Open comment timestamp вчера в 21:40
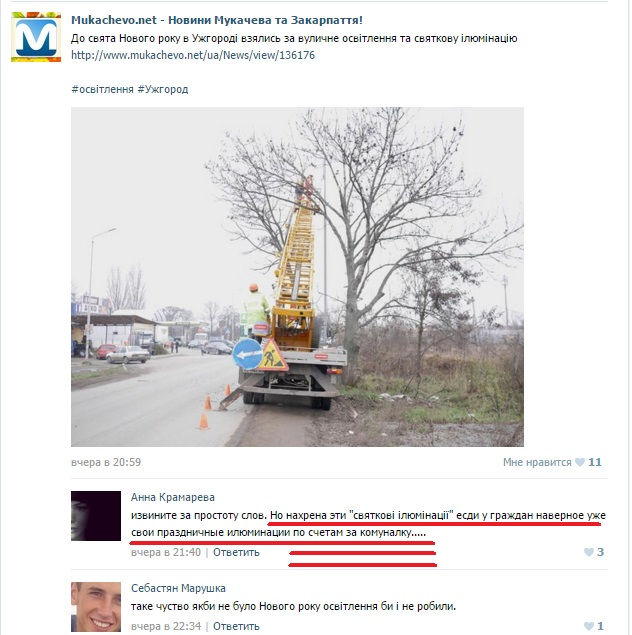This screenshot has width=632, height=635. point(166,552)
